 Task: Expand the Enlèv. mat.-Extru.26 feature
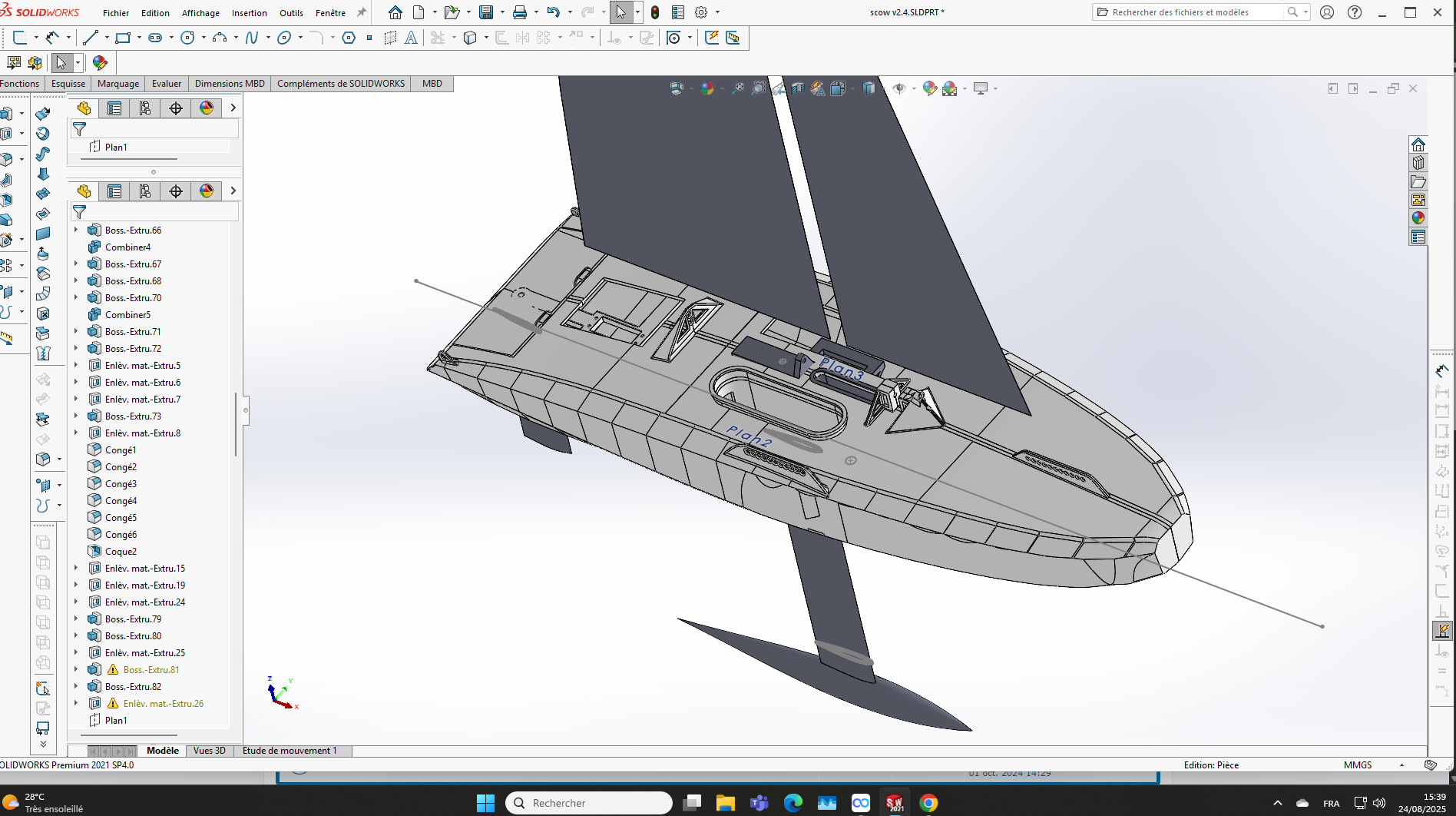[76, 703]
